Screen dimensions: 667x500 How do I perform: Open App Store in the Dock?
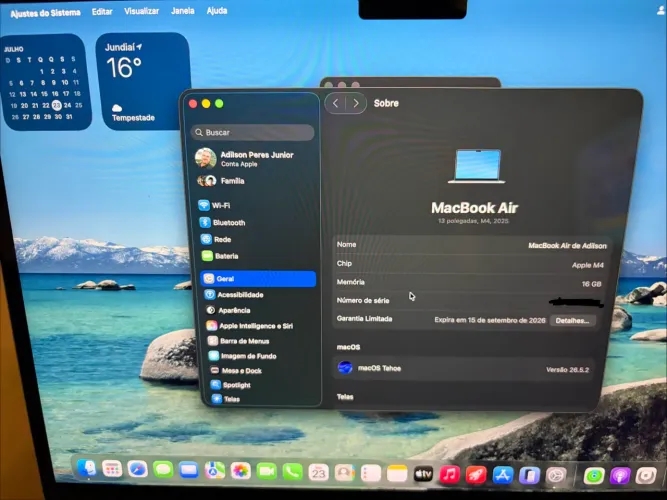[x=503, y=476]
